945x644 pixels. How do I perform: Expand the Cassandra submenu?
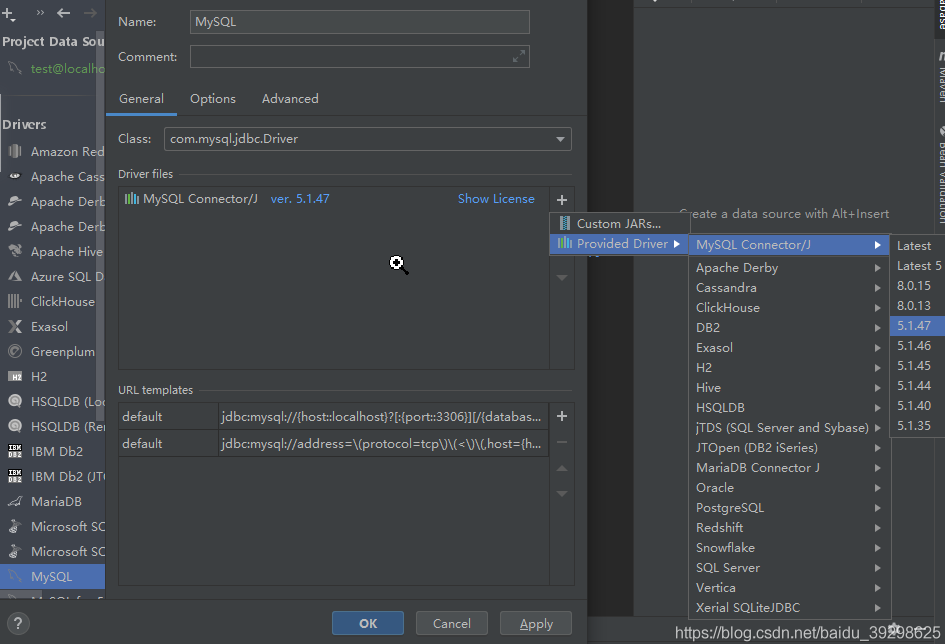[x=878, y=288]
